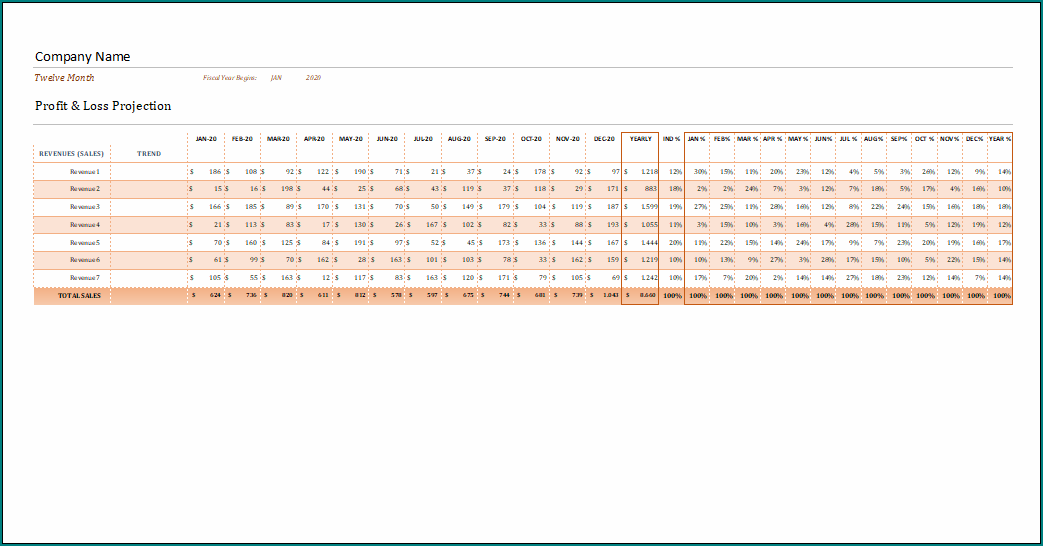The height and width of the screenshot is (546, 1043).
Task: Click Revenue 5 yearly total 1,444
Action: tap(649, 243)
